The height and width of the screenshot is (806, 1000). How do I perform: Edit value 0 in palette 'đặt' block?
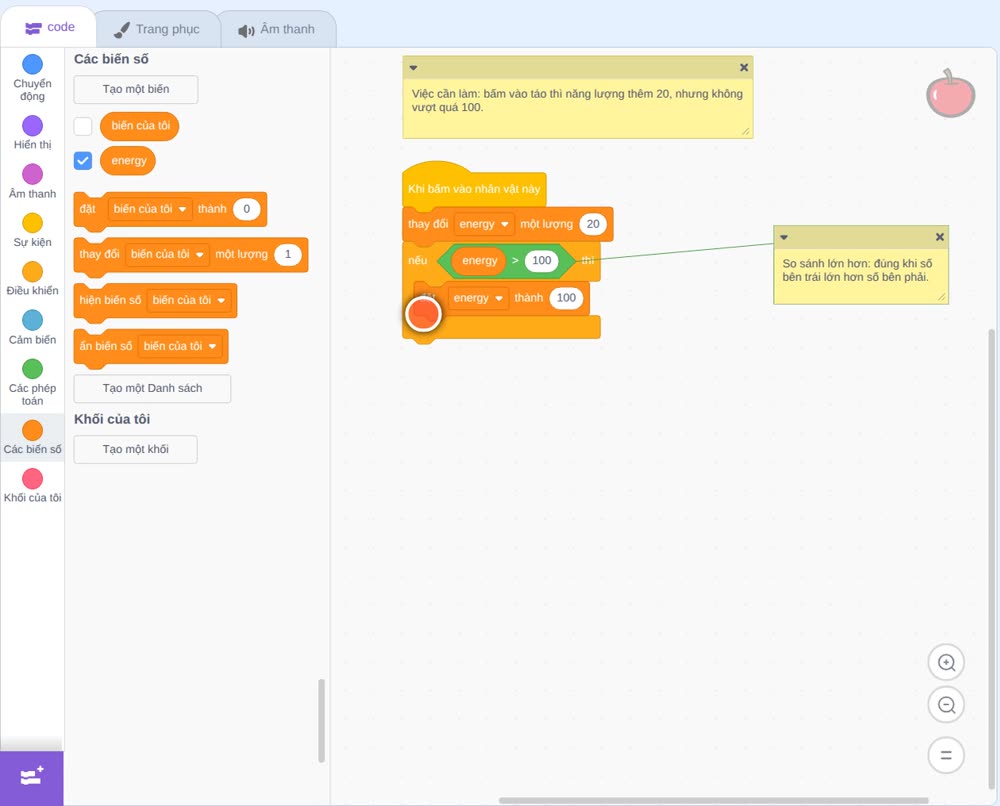click(247, 209)
